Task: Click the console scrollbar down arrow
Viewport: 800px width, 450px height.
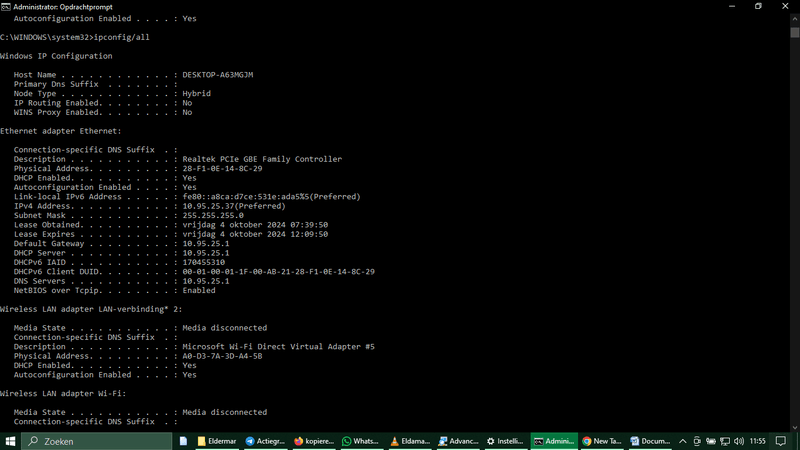Action: coord(795,428)
